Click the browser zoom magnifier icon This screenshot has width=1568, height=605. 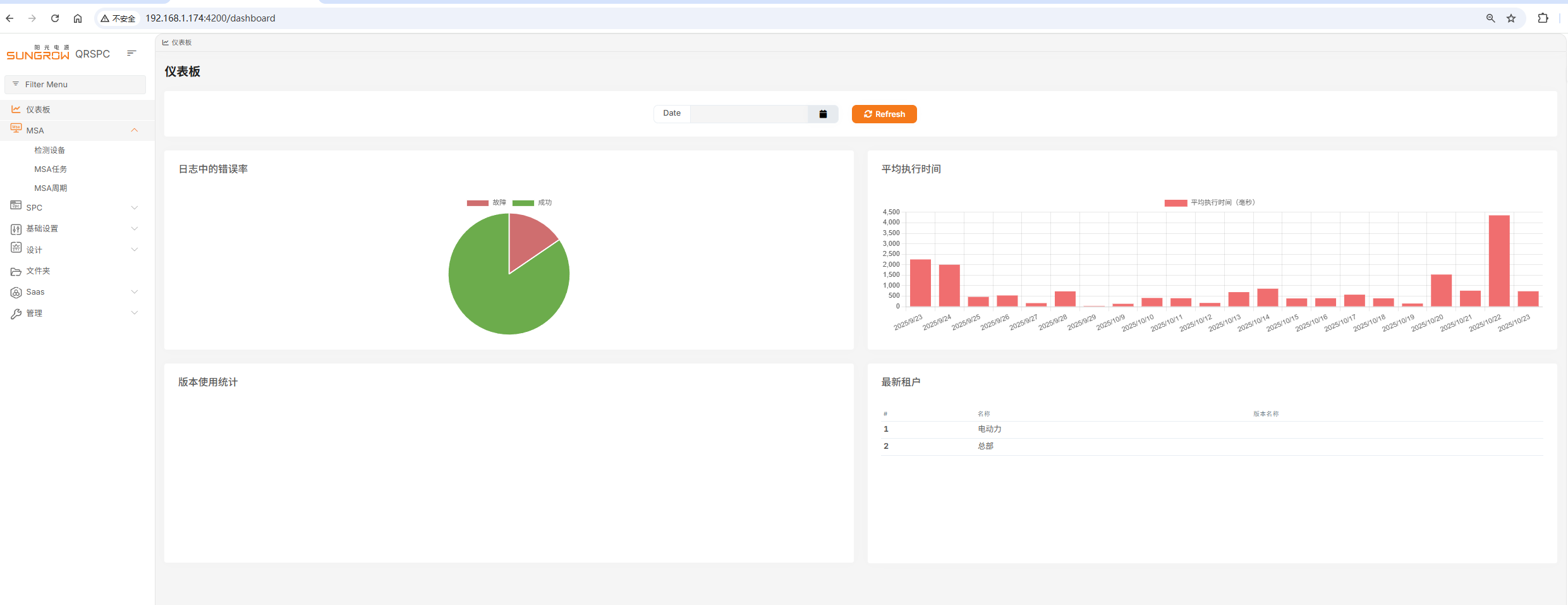[1490, 18]
